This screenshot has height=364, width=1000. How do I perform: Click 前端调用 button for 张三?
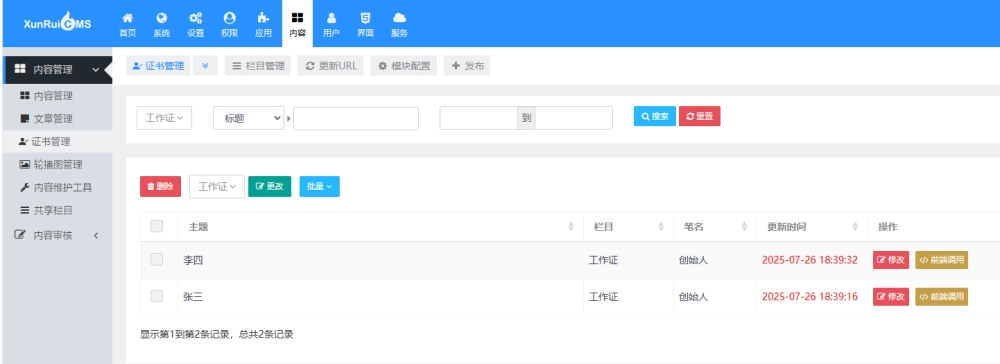941,296
